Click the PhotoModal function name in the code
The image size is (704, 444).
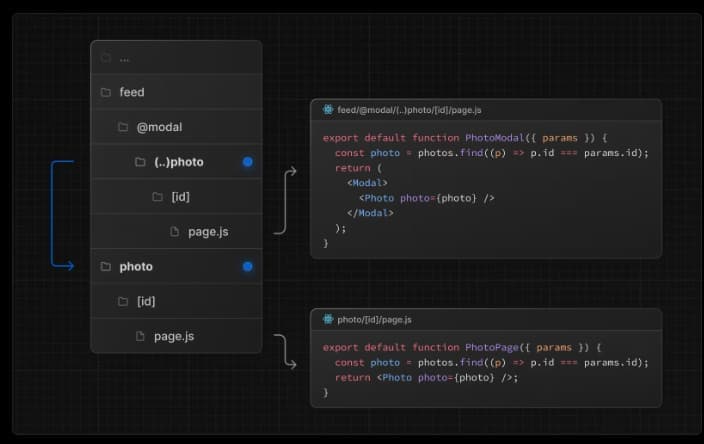[x=494, y=138]
